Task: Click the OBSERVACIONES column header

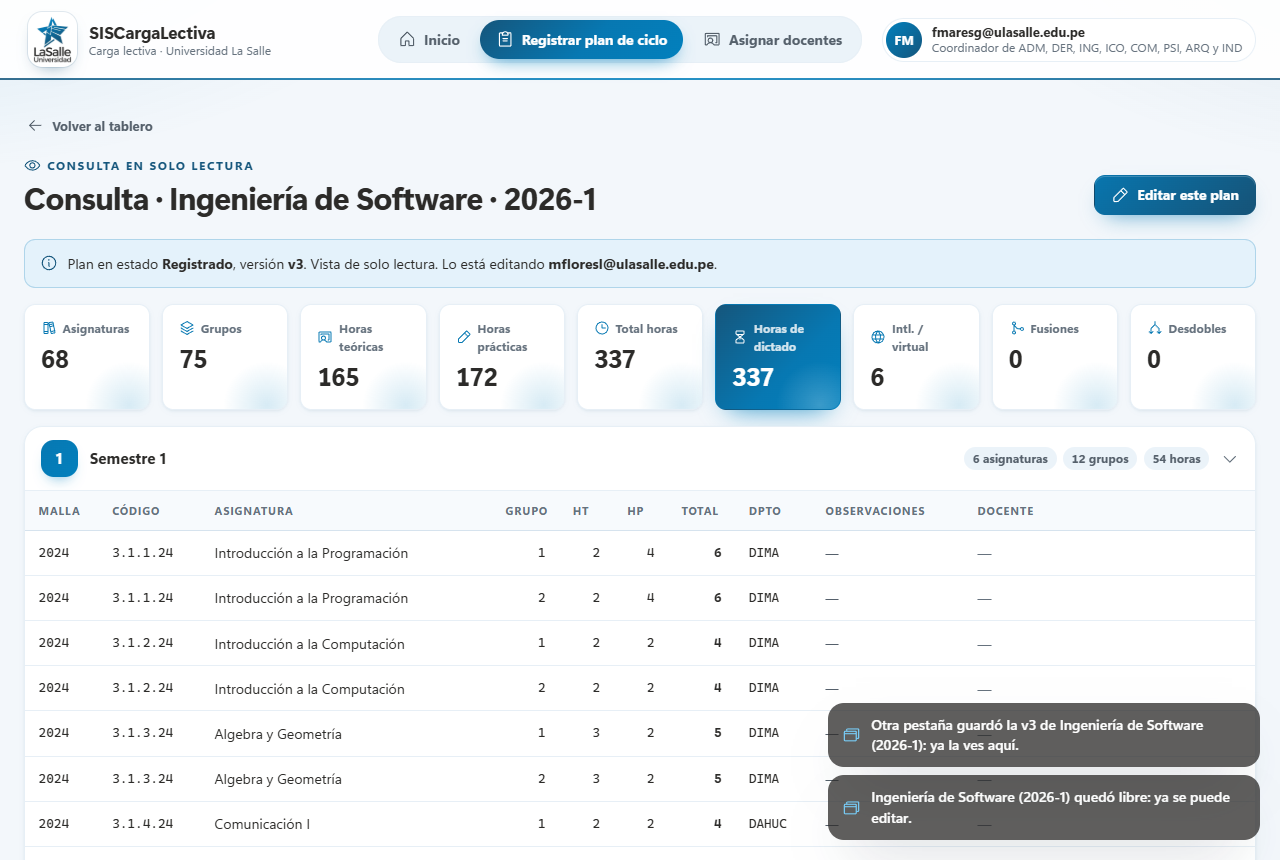Action: [875, 511]
